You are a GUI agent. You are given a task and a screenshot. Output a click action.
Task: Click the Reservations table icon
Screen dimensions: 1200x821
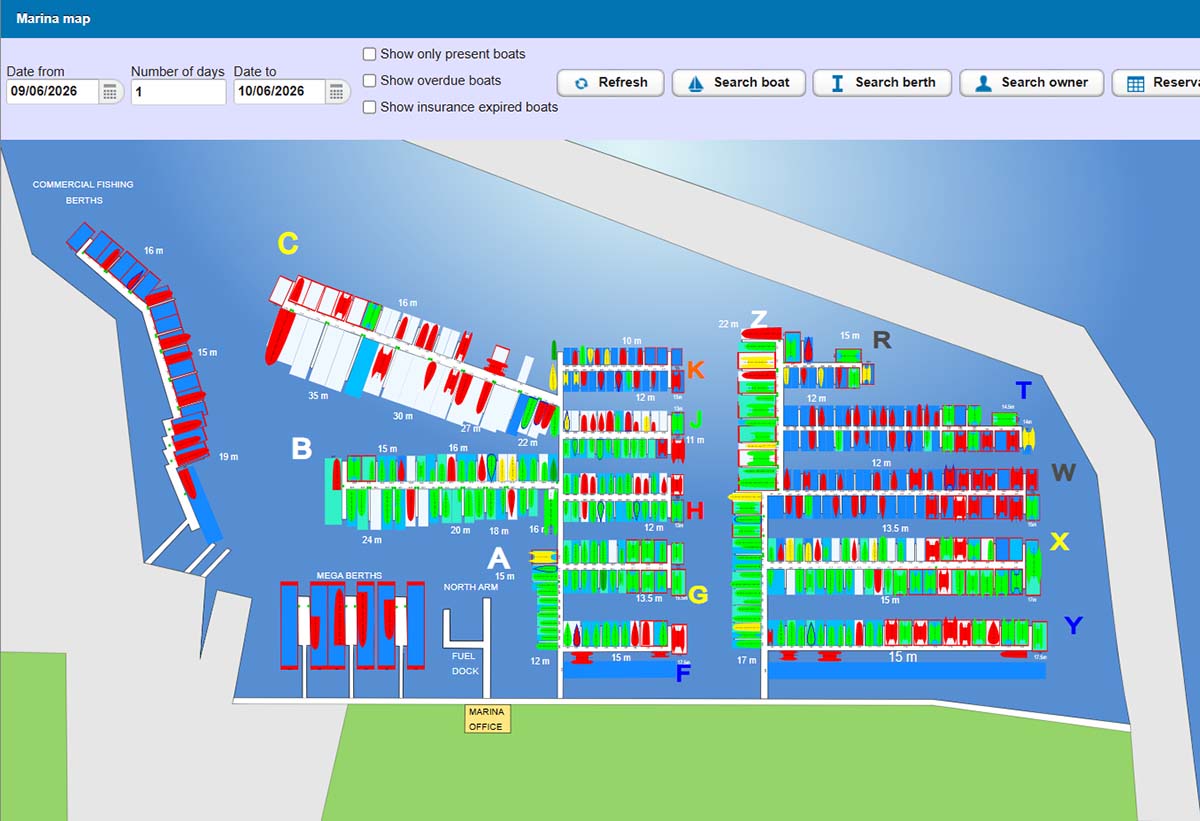pyautogui.click(x=1135, y=83)
